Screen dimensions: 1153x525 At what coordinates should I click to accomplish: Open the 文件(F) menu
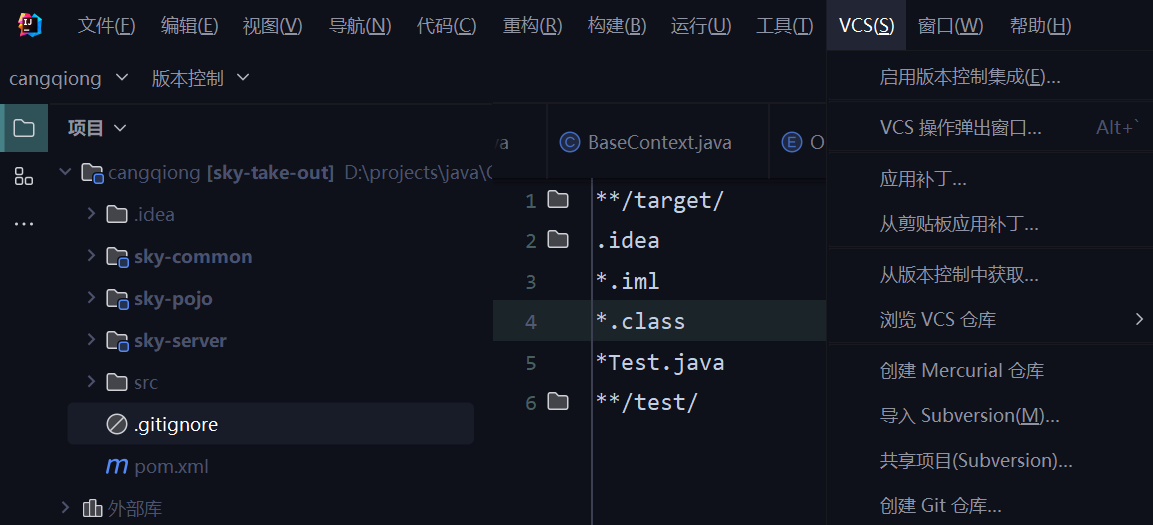(x=106, y=26)
